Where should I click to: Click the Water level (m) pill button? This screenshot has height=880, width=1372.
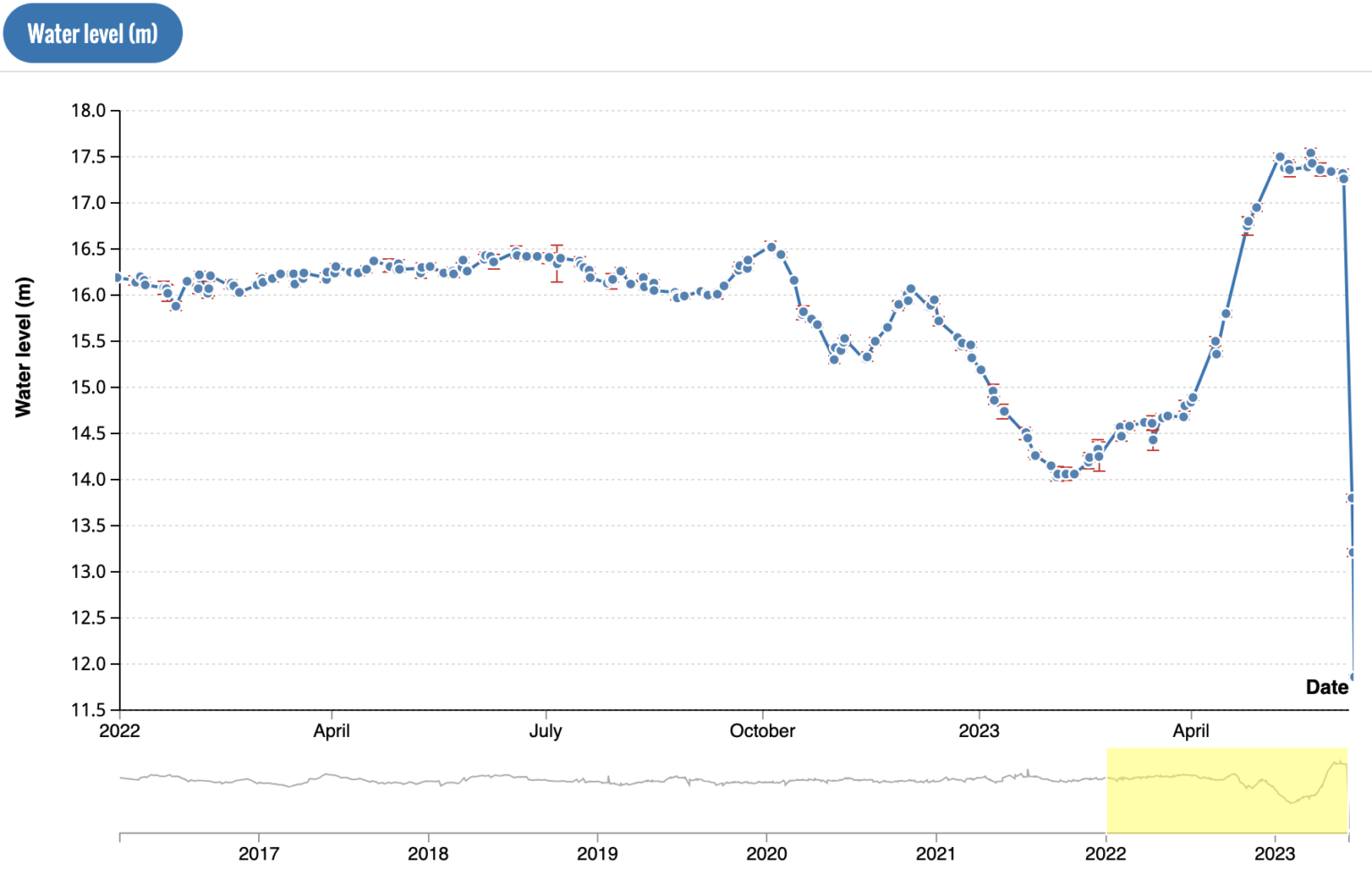click(x=92, y=34)
